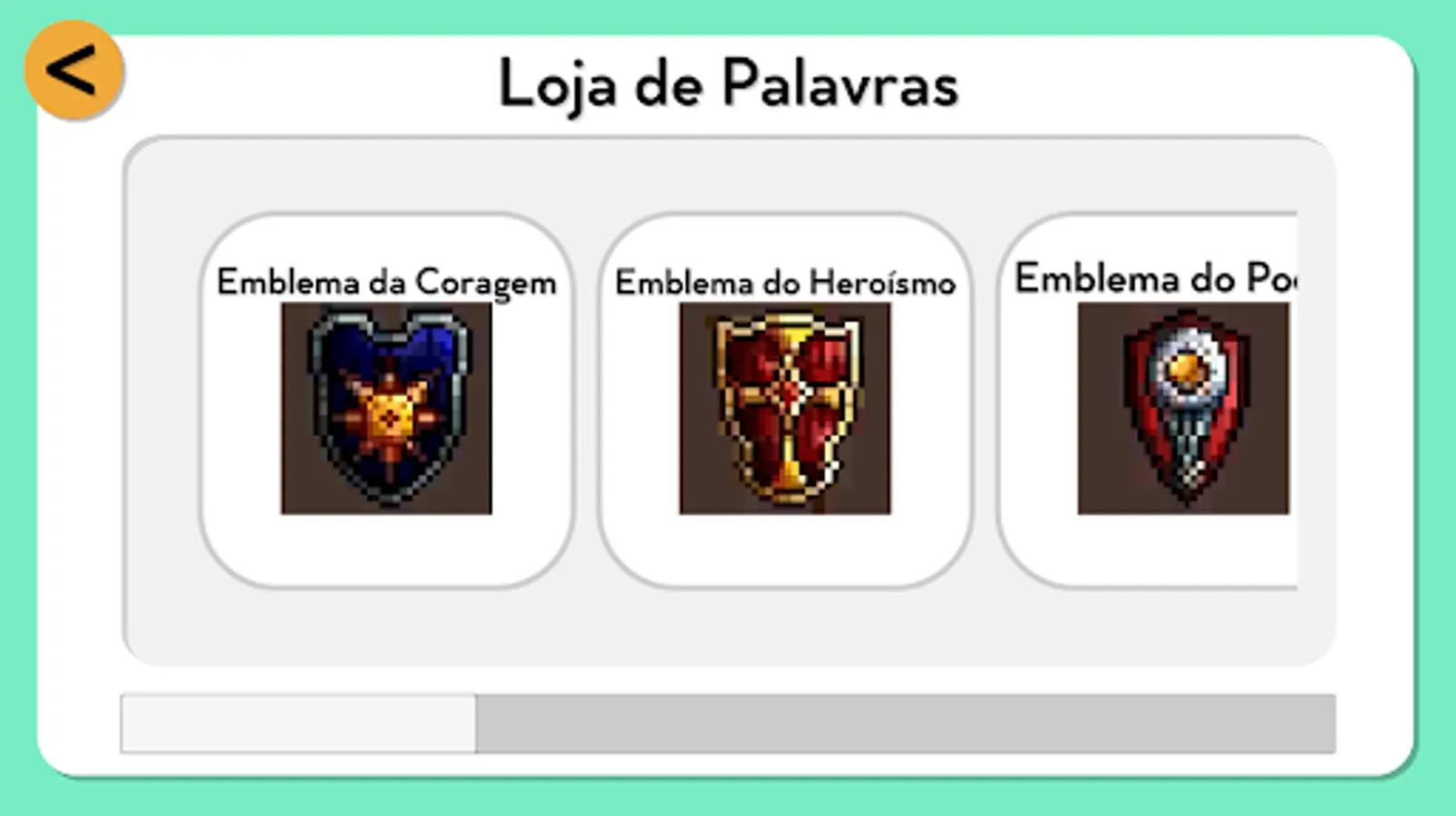Go back with the orange arrow button
This screenshot has height=816, width=1456.
click(73, 71)
